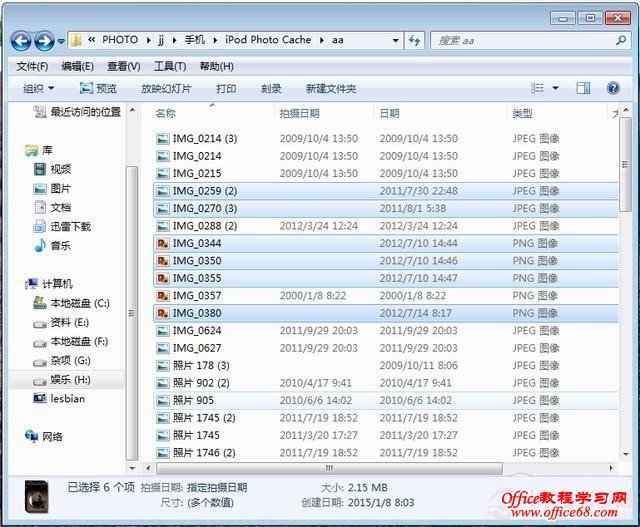Expand the address bar history dropdown
This screenshot has height=527, width=640.
pos(396,40)
